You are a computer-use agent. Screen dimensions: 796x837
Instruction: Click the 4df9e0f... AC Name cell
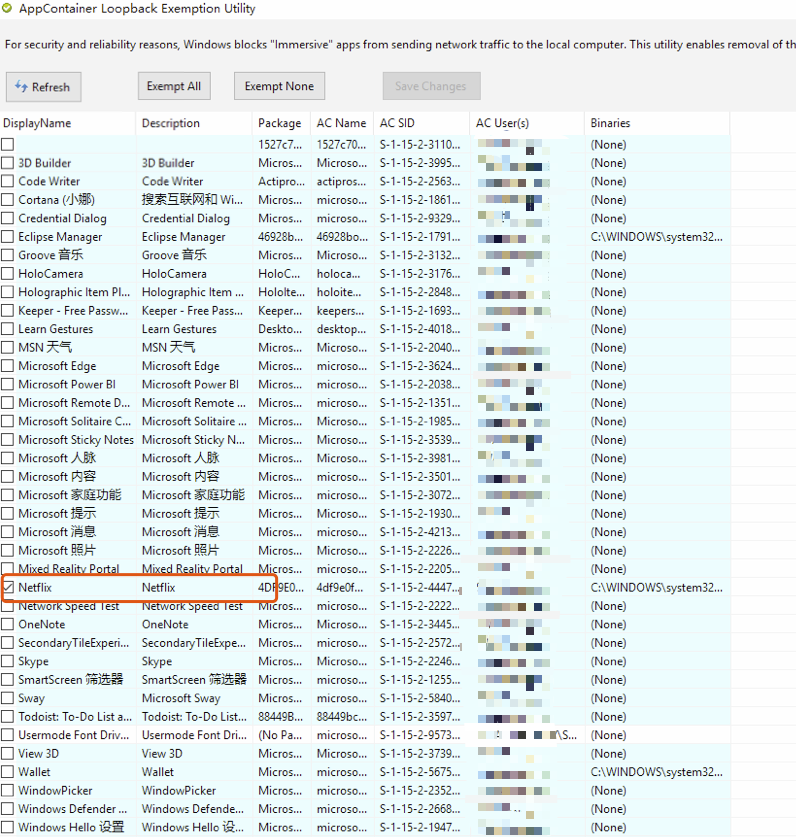tap(340, 587)
